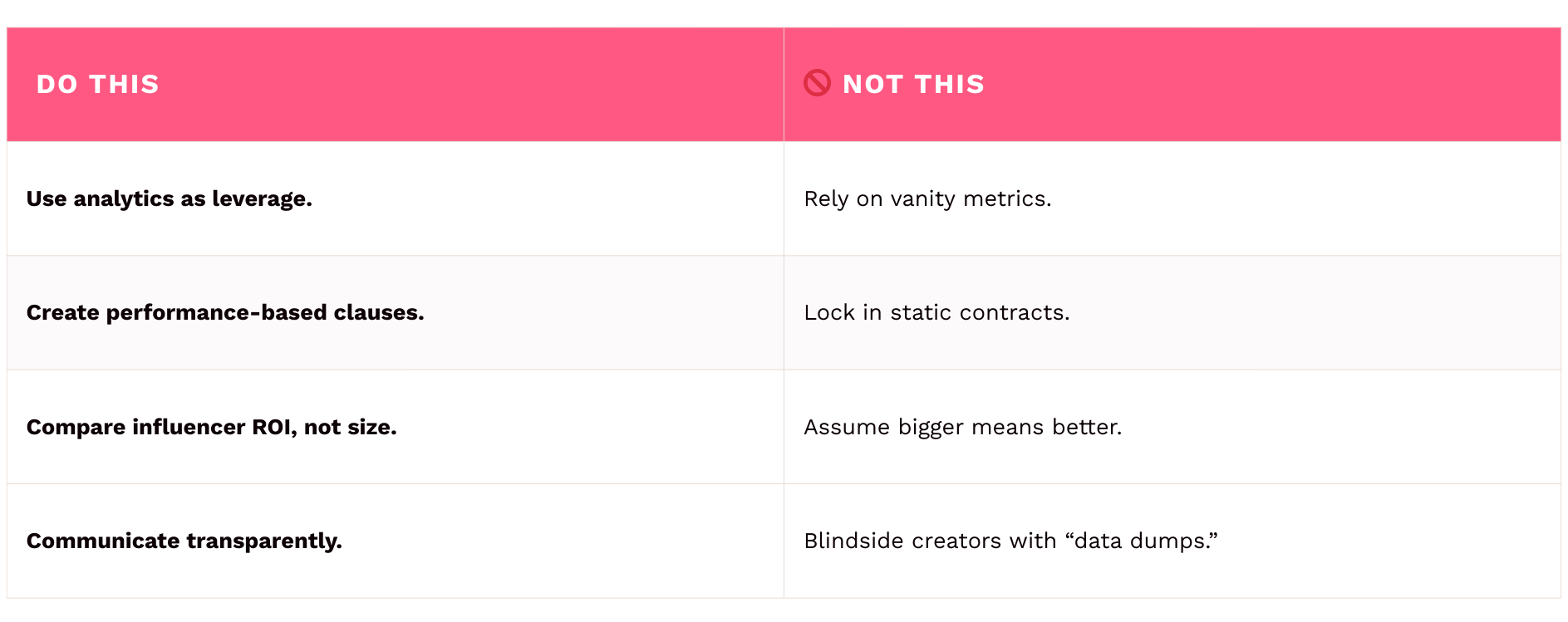Select the "Use analytics as leverage." cell

click(170, 198)
